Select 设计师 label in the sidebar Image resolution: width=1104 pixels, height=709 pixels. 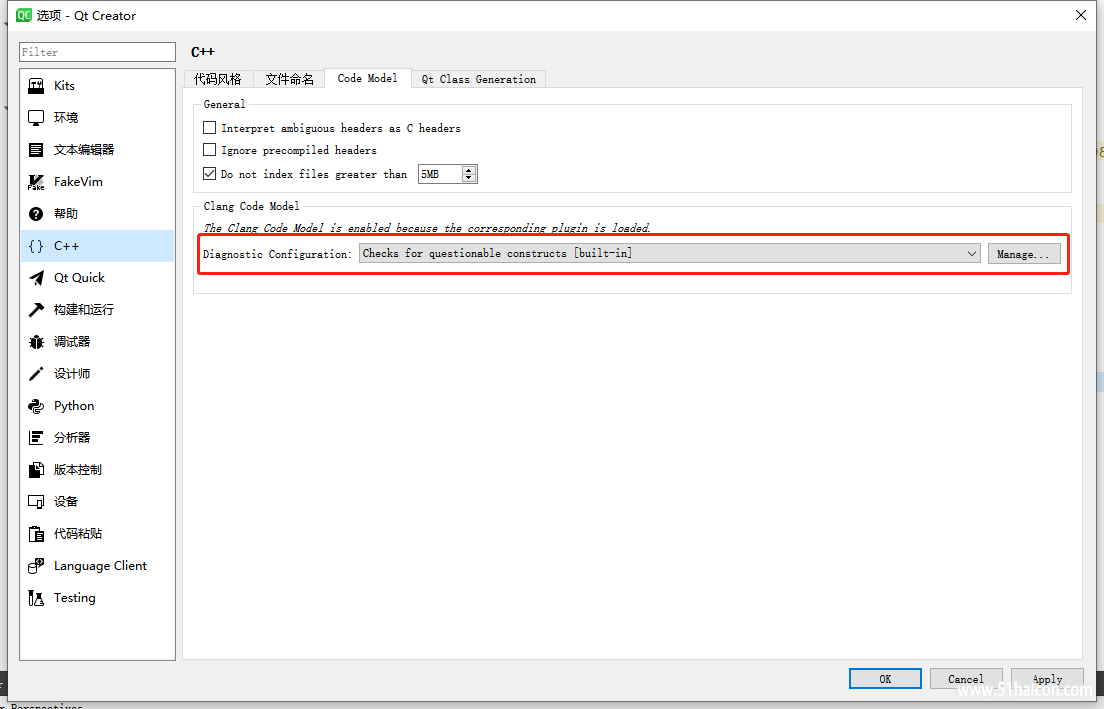[x=73, y=374]
